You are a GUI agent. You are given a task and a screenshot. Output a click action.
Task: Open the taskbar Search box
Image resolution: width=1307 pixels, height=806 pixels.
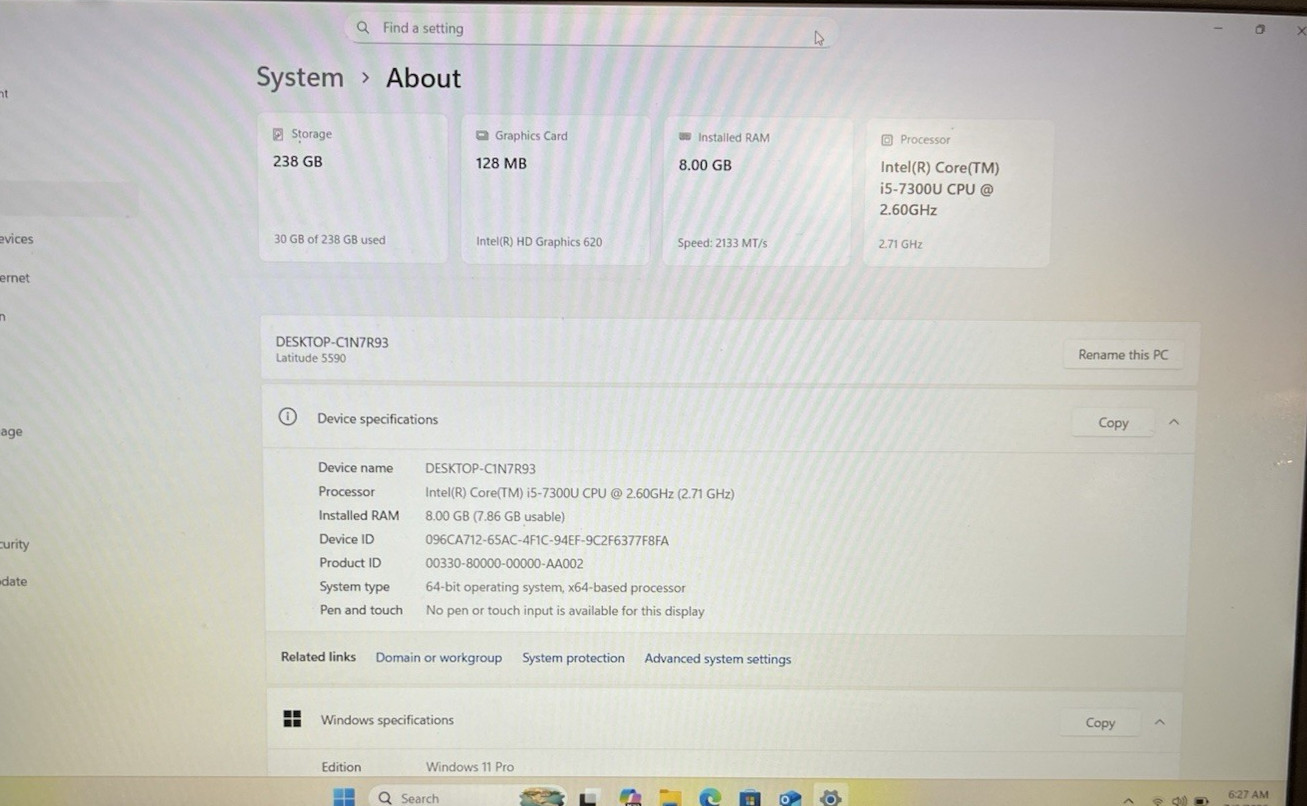point(468,797)
